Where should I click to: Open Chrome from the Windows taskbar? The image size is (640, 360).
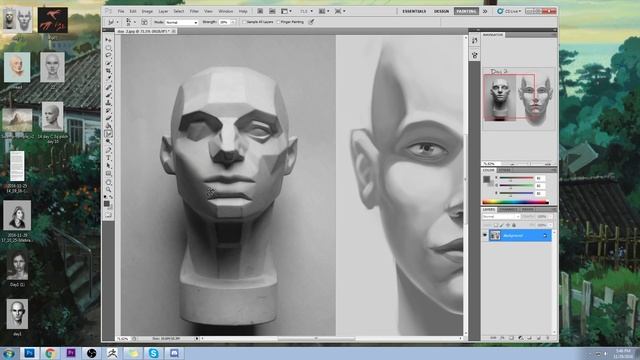(x=50, y=353)
